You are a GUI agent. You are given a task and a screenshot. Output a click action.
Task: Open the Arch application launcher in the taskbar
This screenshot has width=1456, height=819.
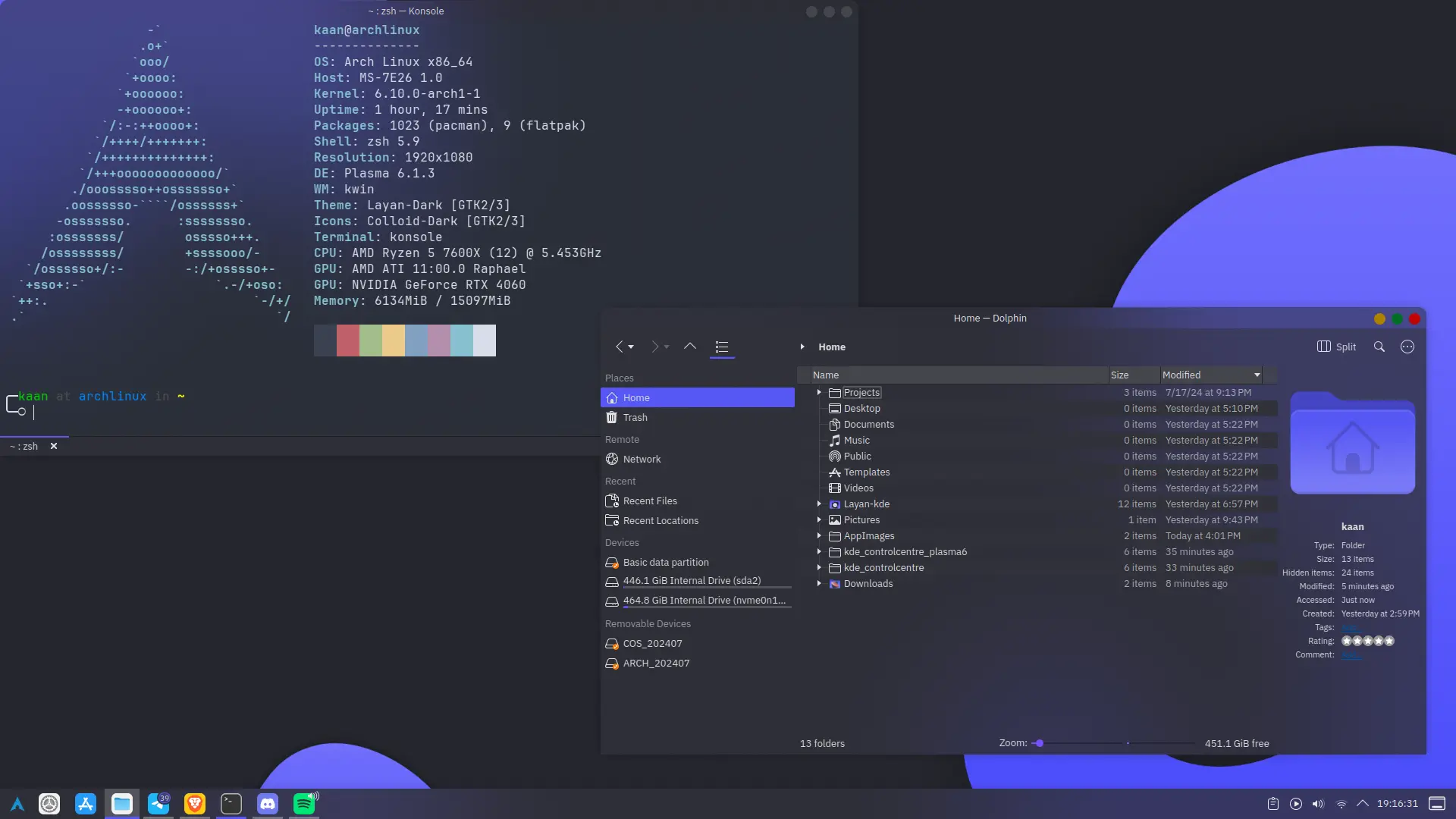click(17, 804)
